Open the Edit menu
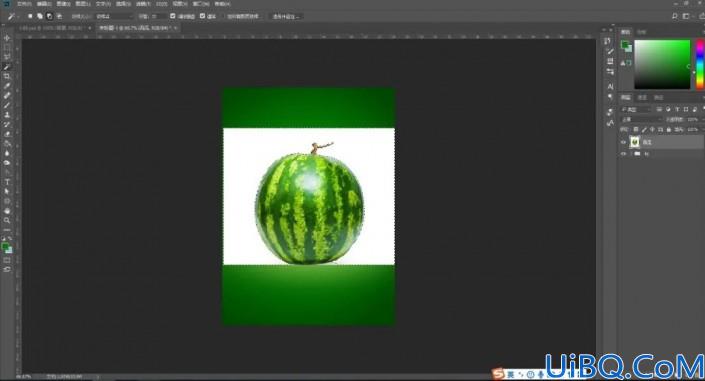This screenshot has width=705, height=381. tap(44, 4)
